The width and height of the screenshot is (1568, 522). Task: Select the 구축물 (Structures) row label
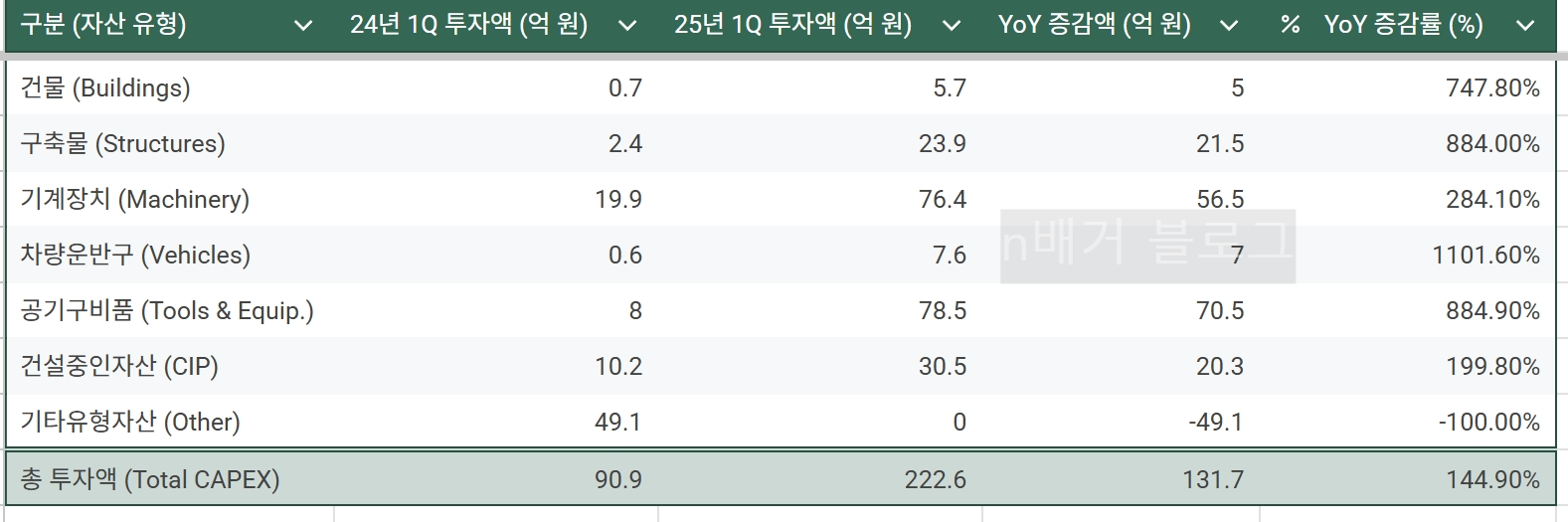(x=122, y=143)
